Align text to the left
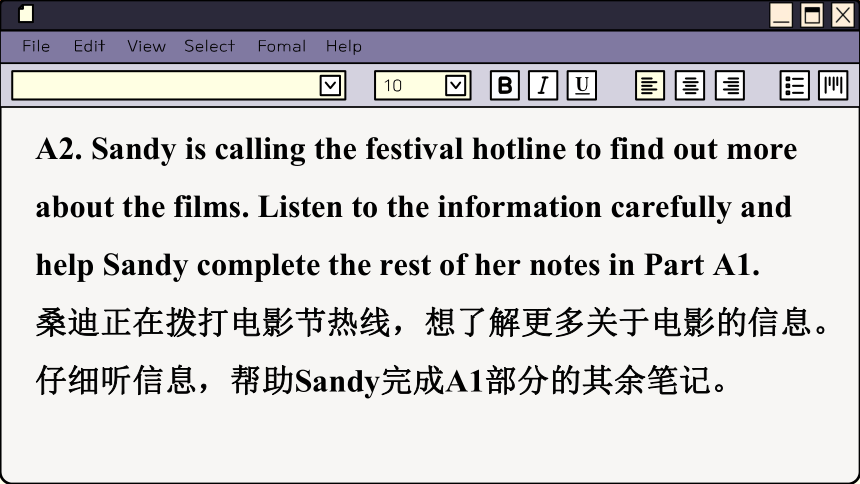Image resolution: width=860 pixels, height=484 pixels. pos(650,85)
